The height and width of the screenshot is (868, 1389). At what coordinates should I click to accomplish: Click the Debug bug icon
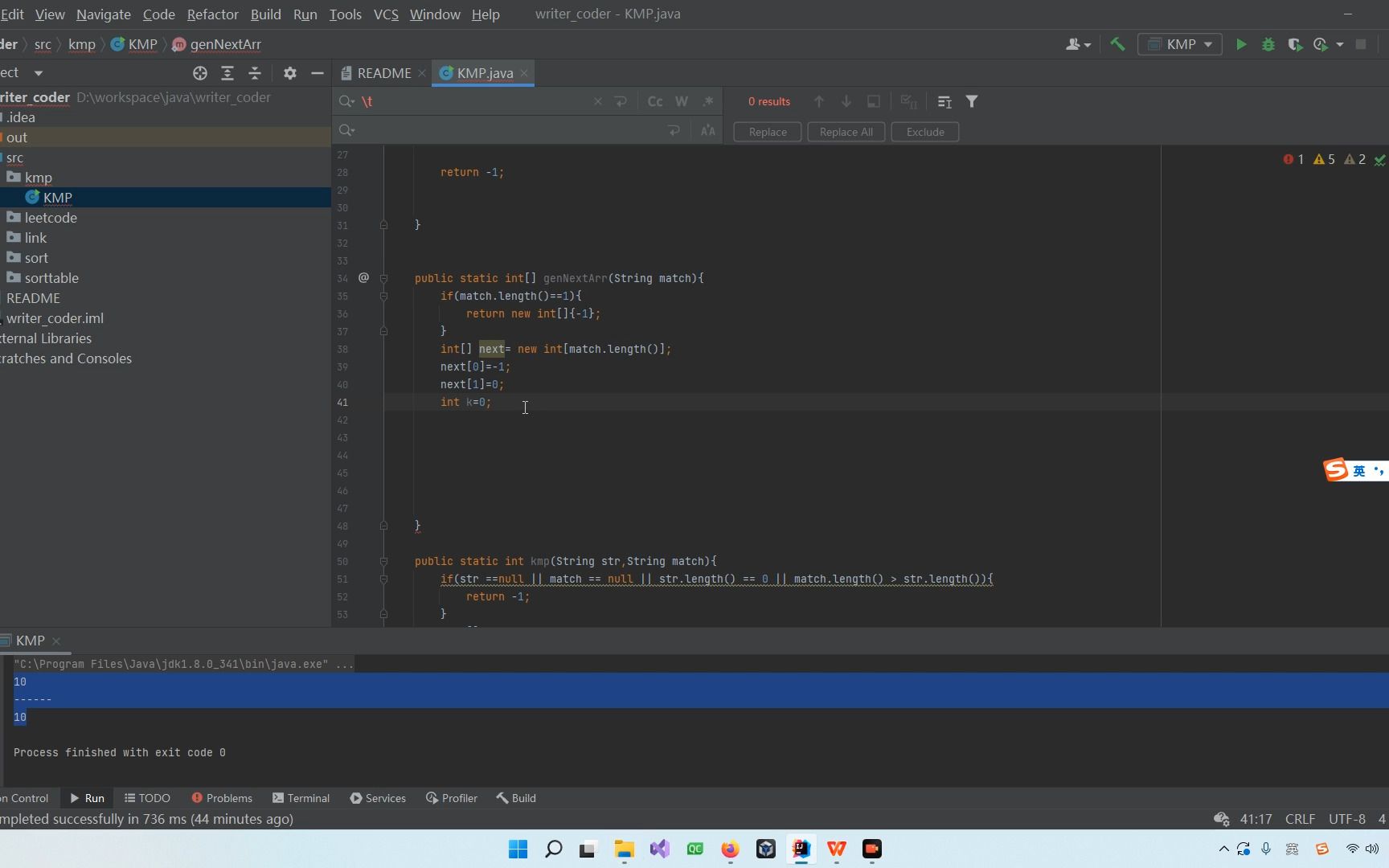(1268, 44)
